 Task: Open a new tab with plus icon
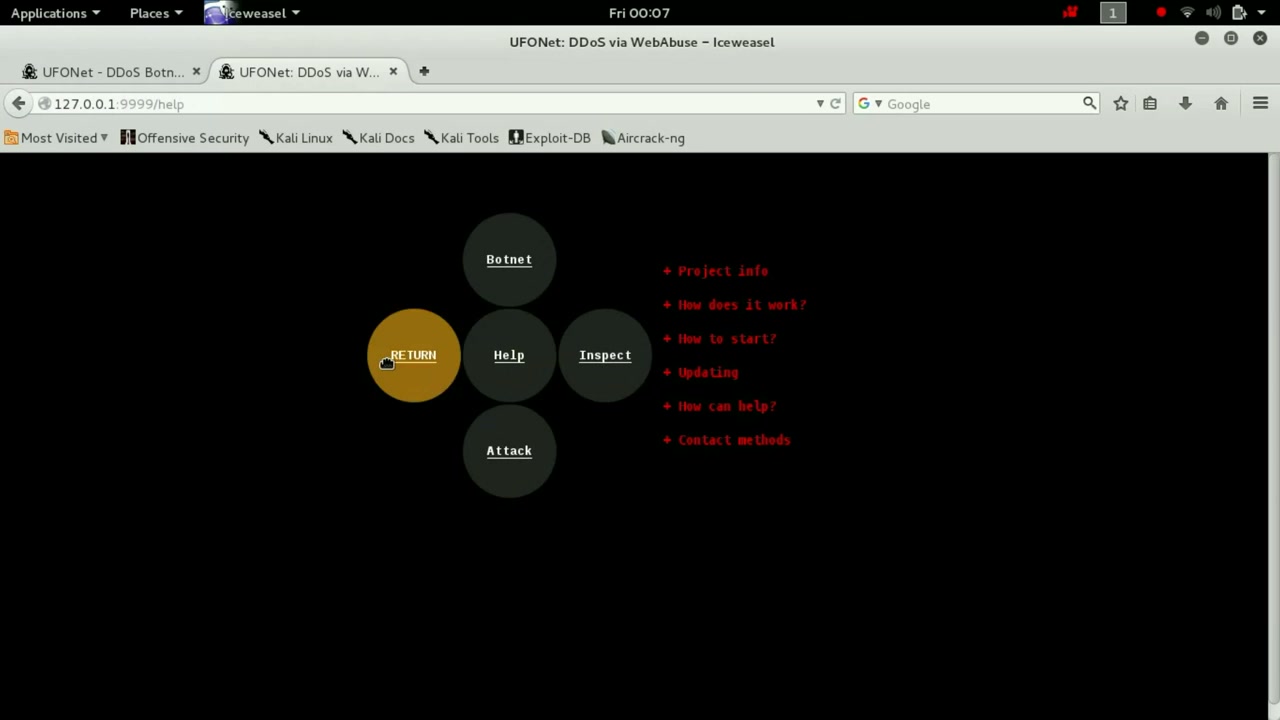(424, 71)
